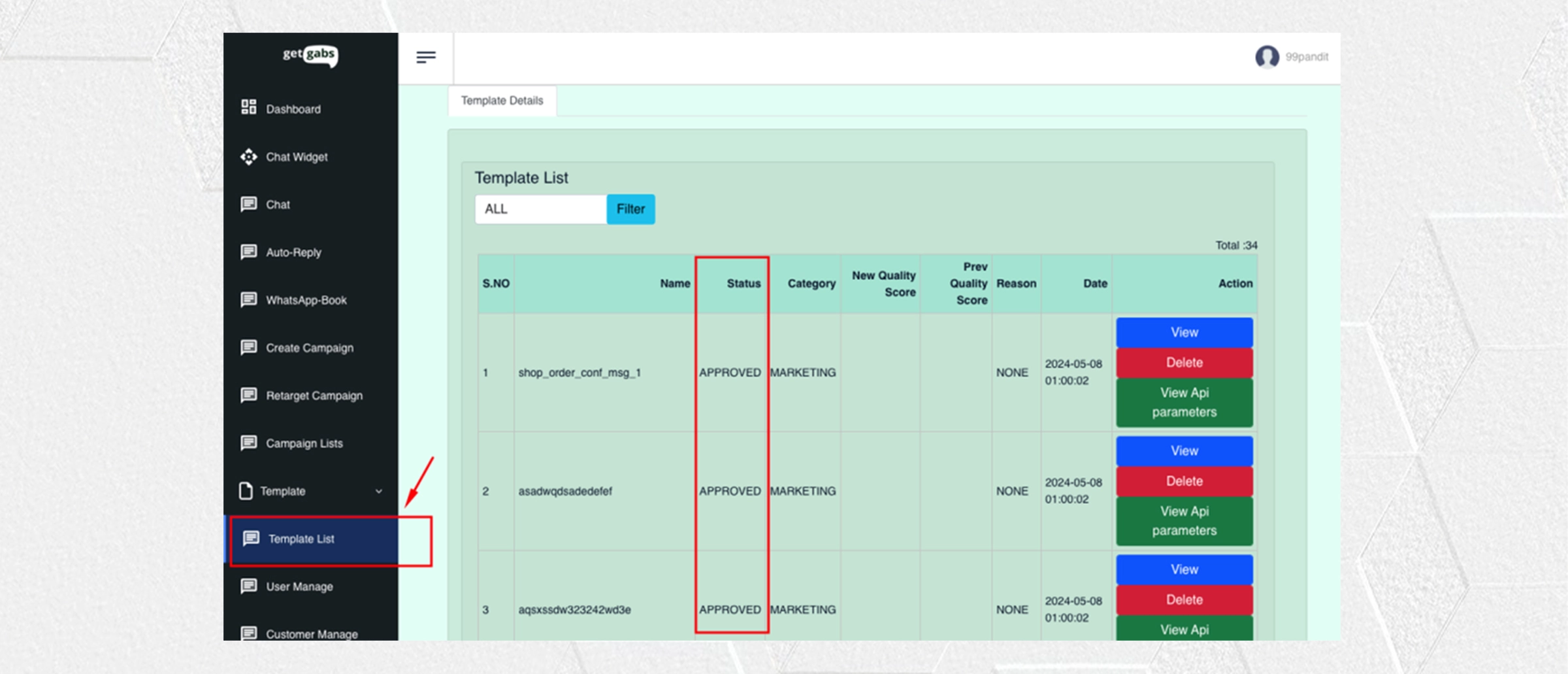This screenshot has width=1568, height=674.
Task: Go to Campaign Lists menu item
Action: [x=304, y=443]
